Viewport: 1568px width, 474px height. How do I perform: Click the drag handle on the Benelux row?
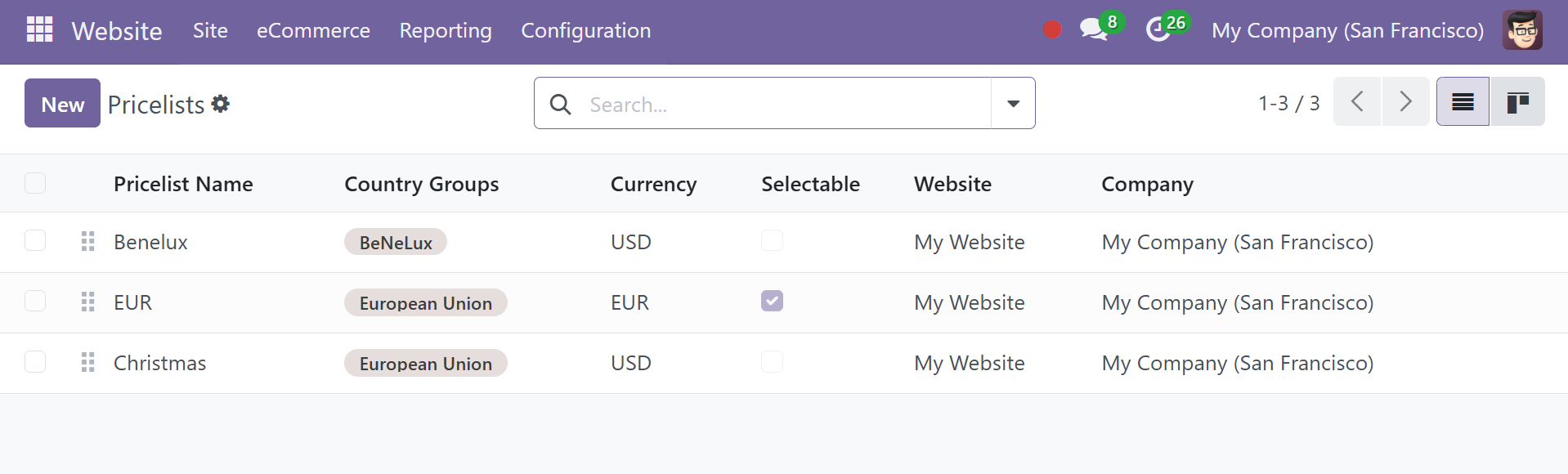88,242
